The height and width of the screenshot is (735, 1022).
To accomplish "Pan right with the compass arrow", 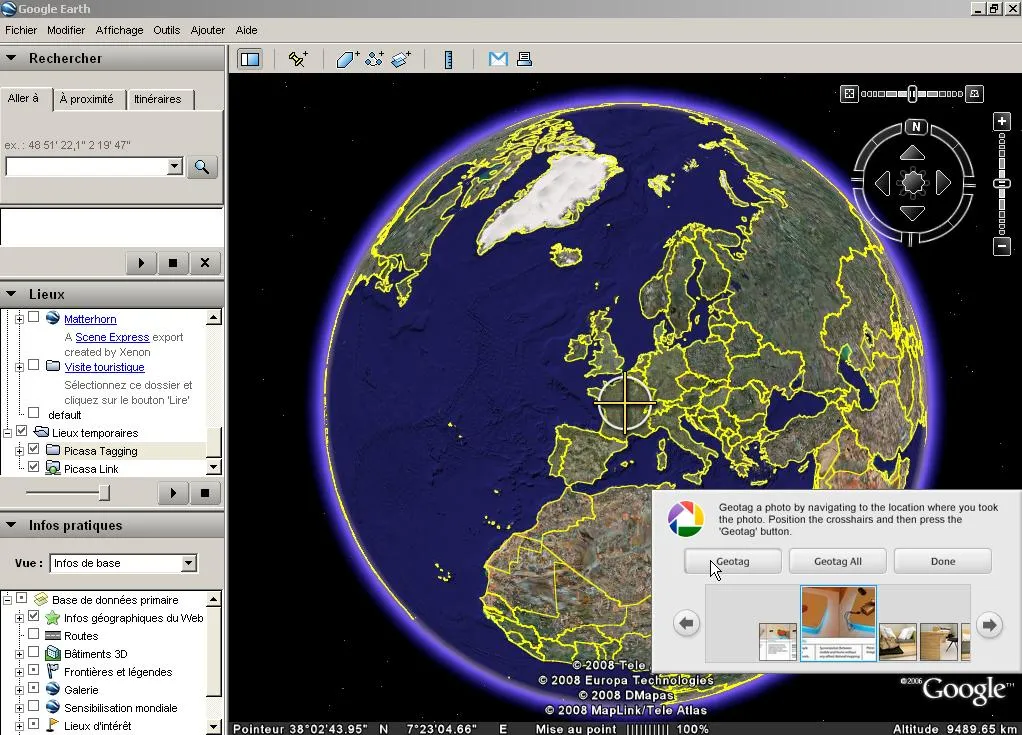I will coord(943,183).
